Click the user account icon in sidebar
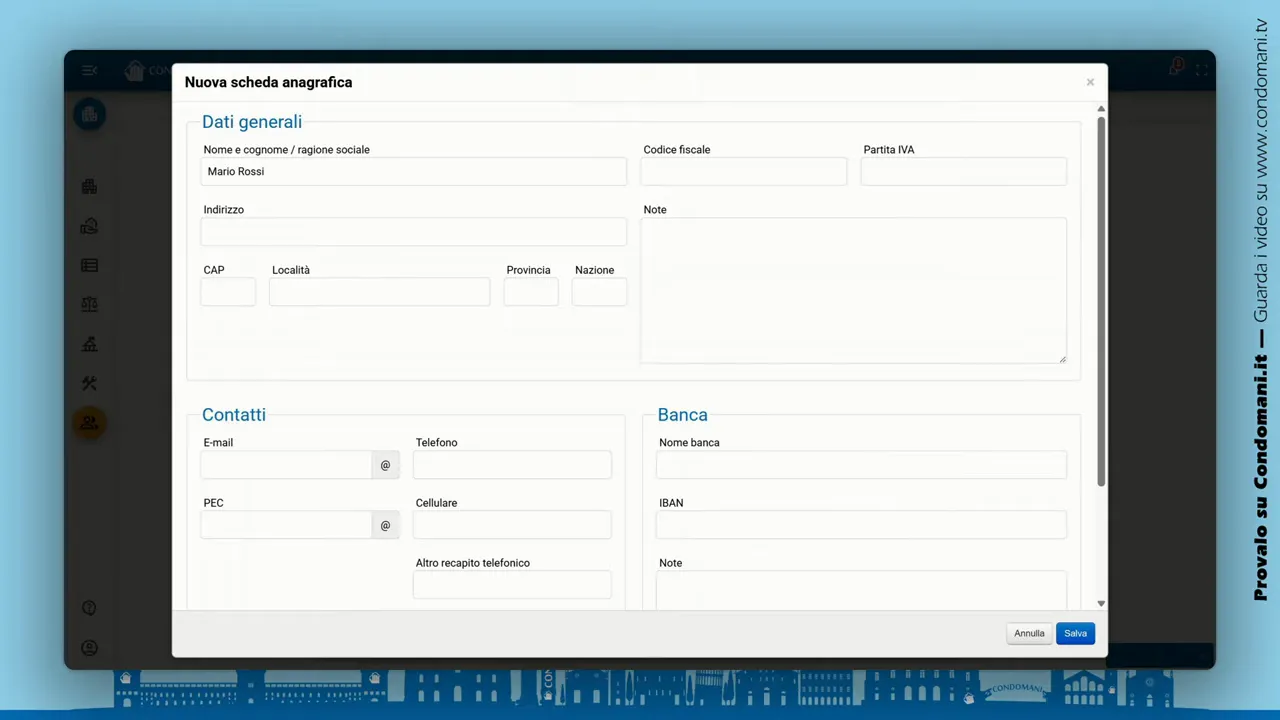 pyautogui.click(x=89, y=648)
